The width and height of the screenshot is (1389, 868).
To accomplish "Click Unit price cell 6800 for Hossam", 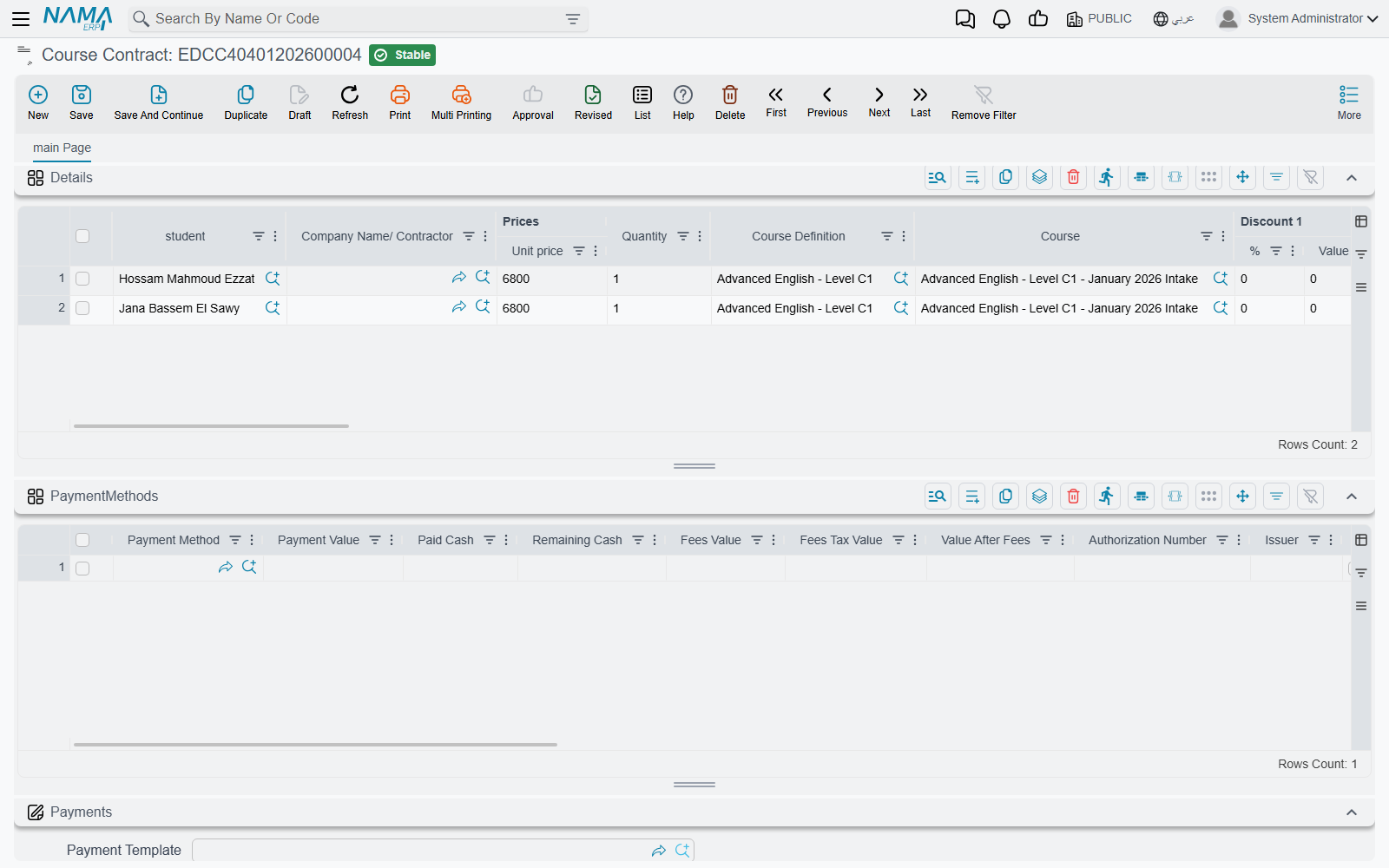I will pyautogui.click(x=552, y=279).
